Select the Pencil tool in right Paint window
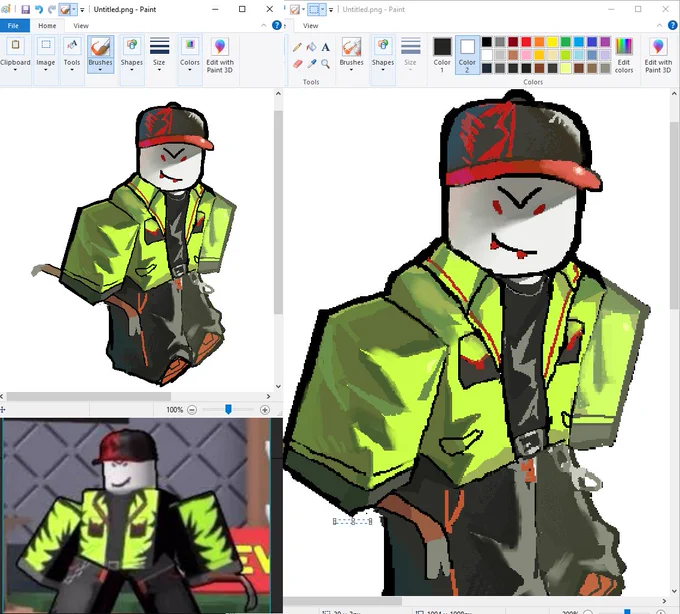The image size is (680, 614). 298,47
